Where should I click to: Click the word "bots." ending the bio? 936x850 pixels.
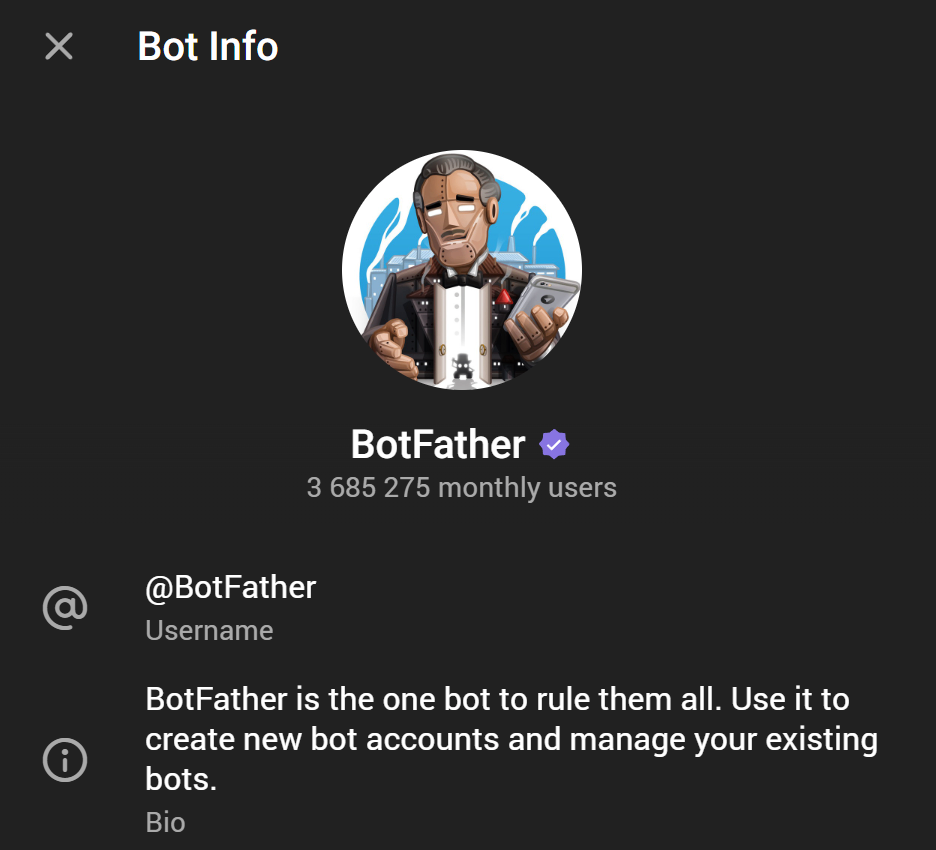(x=181, y=780)
